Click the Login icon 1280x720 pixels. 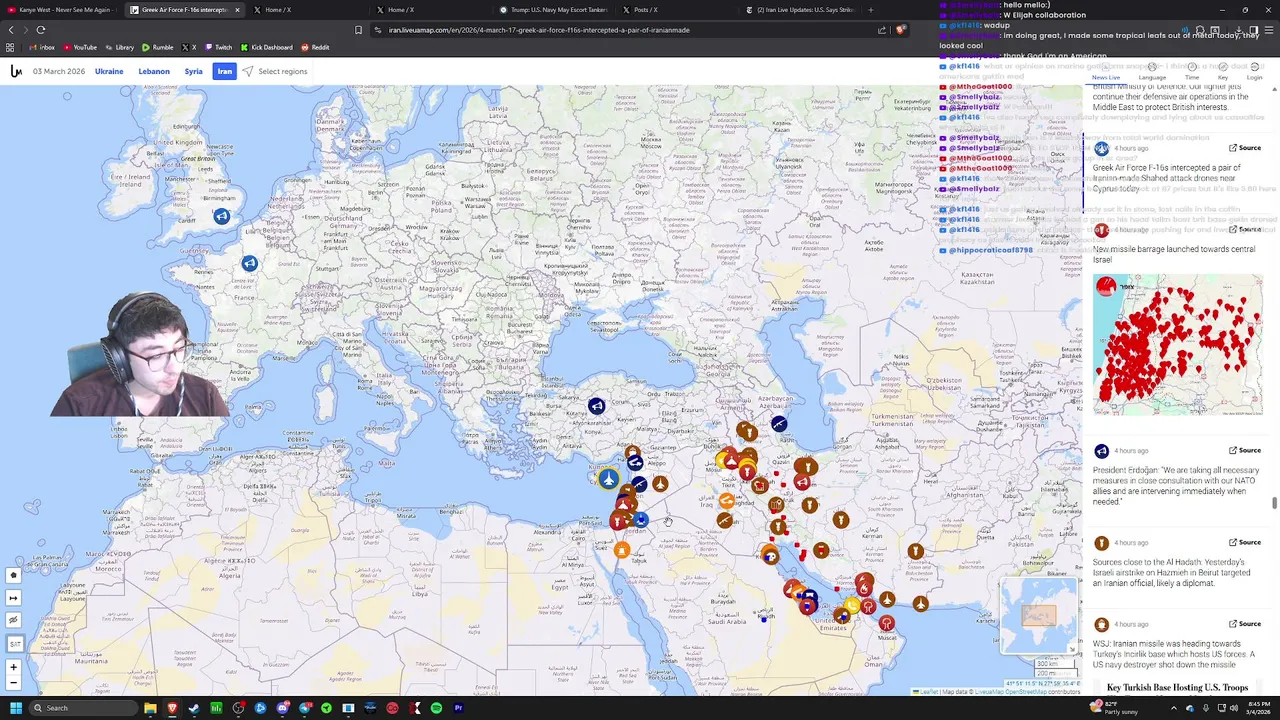tap(1255, 72)
